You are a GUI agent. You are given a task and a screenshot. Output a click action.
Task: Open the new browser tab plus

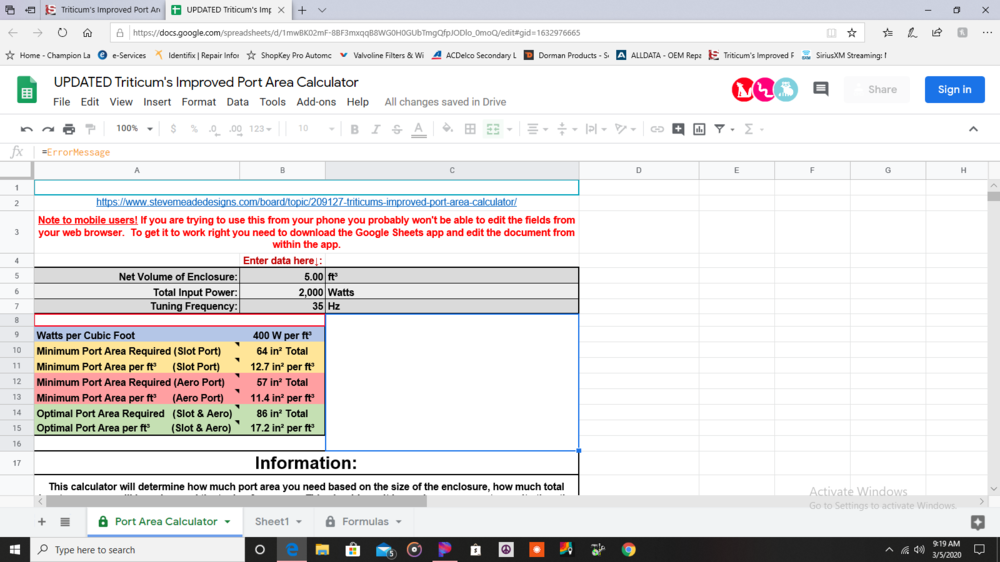pyautogui.click(x=302, y=10)
